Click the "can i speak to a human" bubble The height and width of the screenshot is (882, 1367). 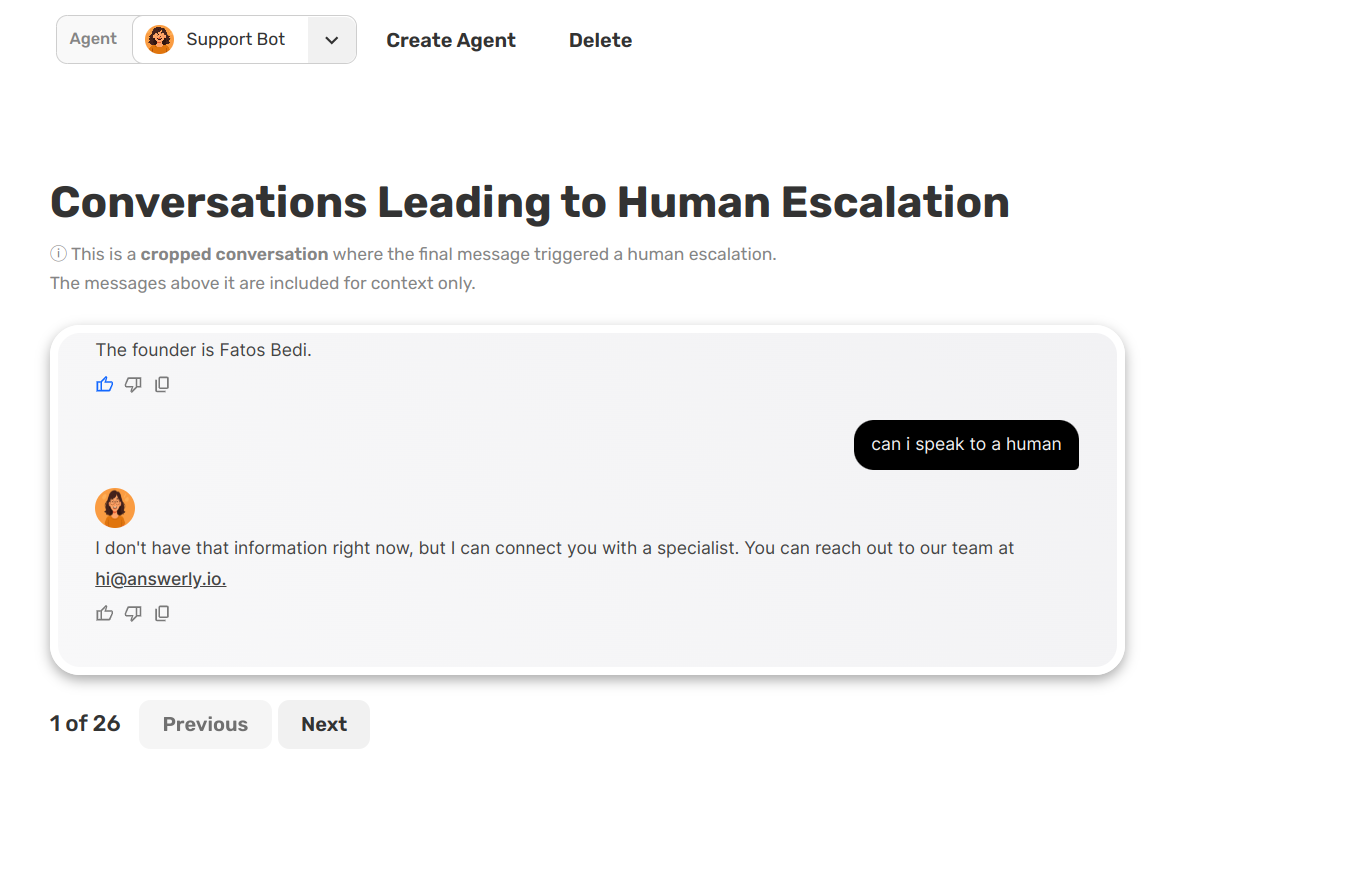(x=966, y=444)
